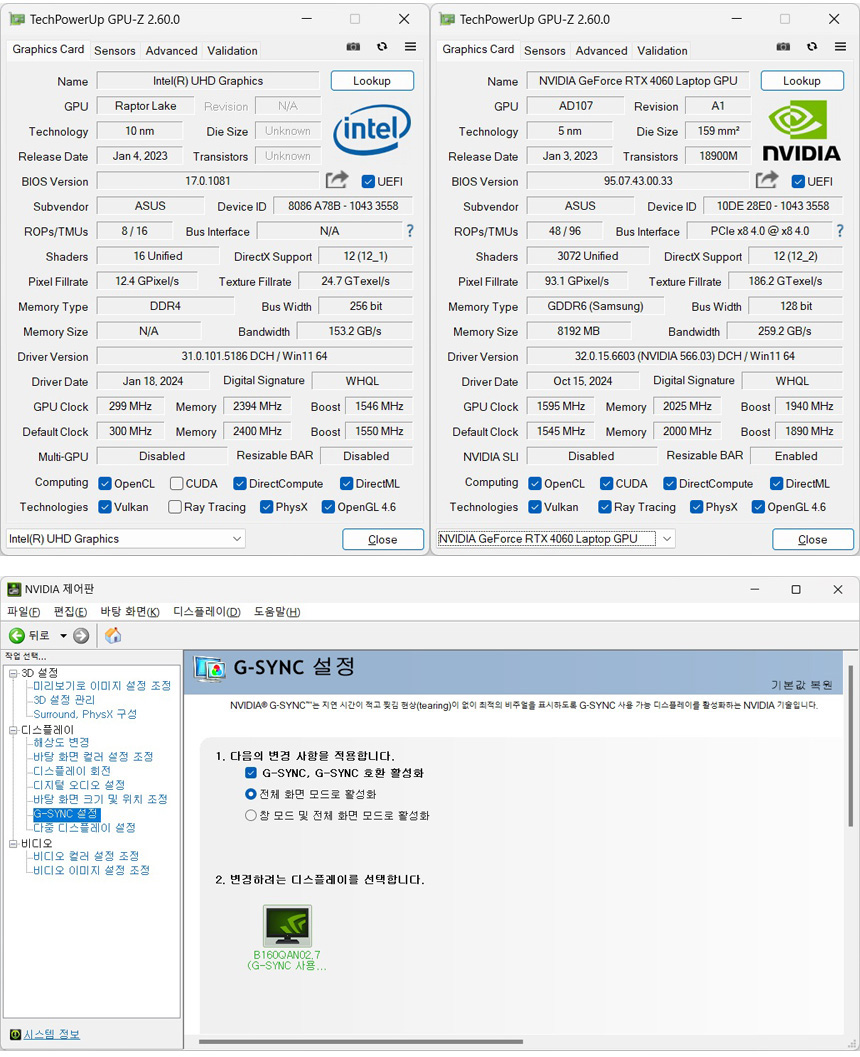Open 디지털 오디오 설정 in the tree
The width and height of the screenshot is (860, 1057).
[x=79, y=785]
